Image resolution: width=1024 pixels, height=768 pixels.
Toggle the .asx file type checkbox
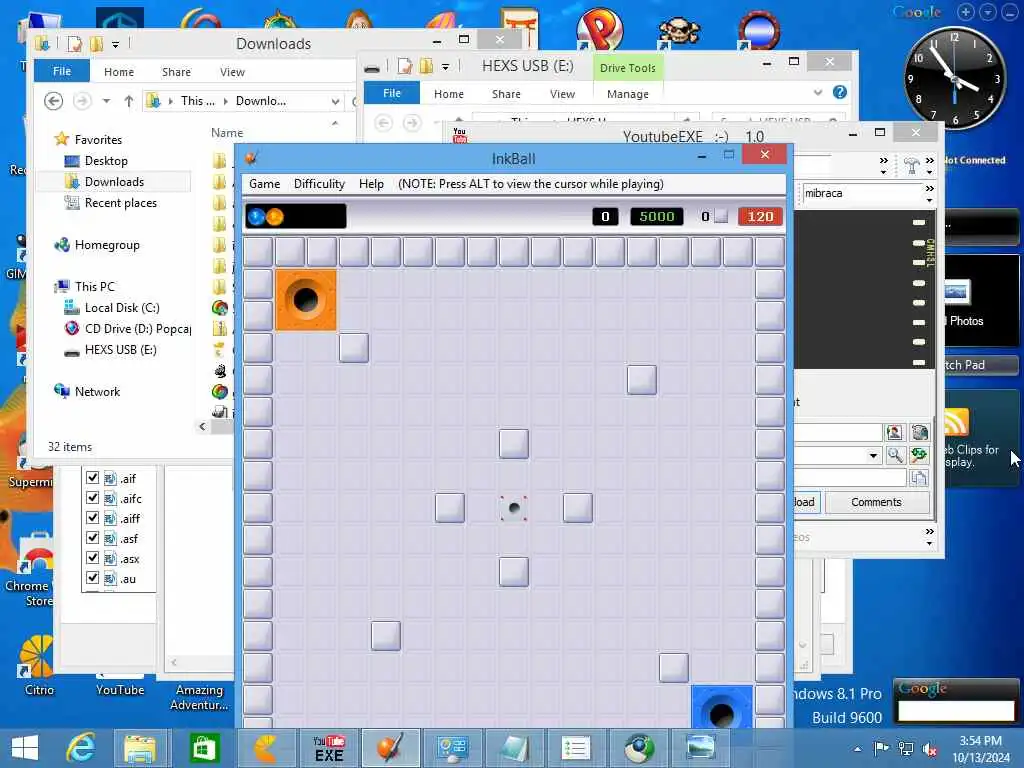[x=92, y=558]
